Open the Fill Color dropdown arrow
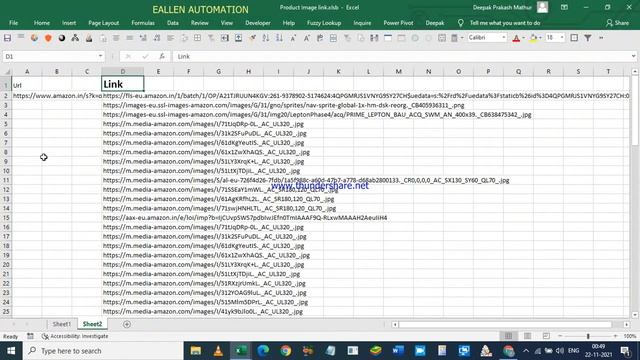The width and height of the screenshot is (640, 360). tap(540, 38)
